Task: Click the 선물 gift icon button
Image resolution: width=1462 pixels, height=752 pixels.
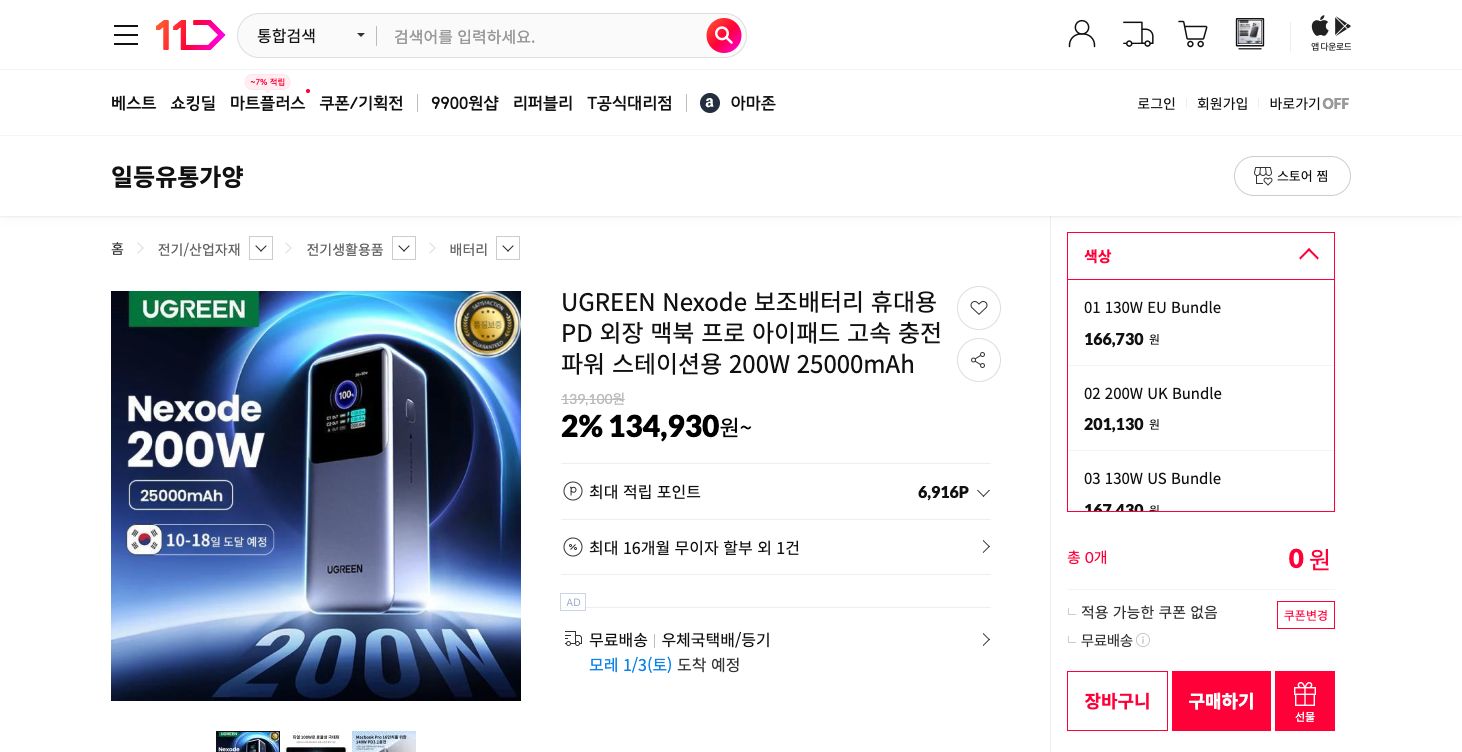Action: click(1305, 700)
